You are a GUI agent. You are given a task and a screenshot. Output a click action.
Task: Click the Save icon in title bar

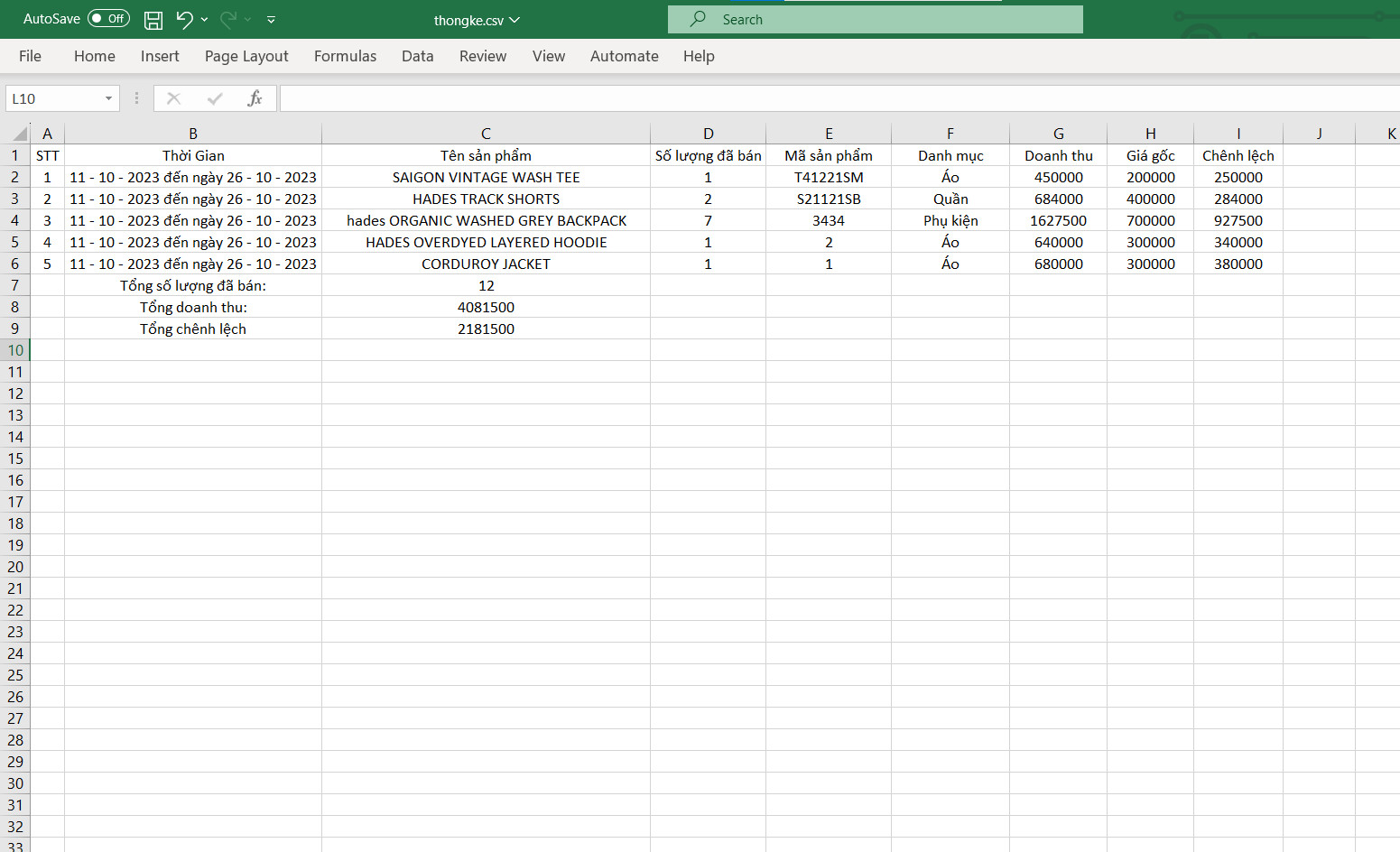153,20
